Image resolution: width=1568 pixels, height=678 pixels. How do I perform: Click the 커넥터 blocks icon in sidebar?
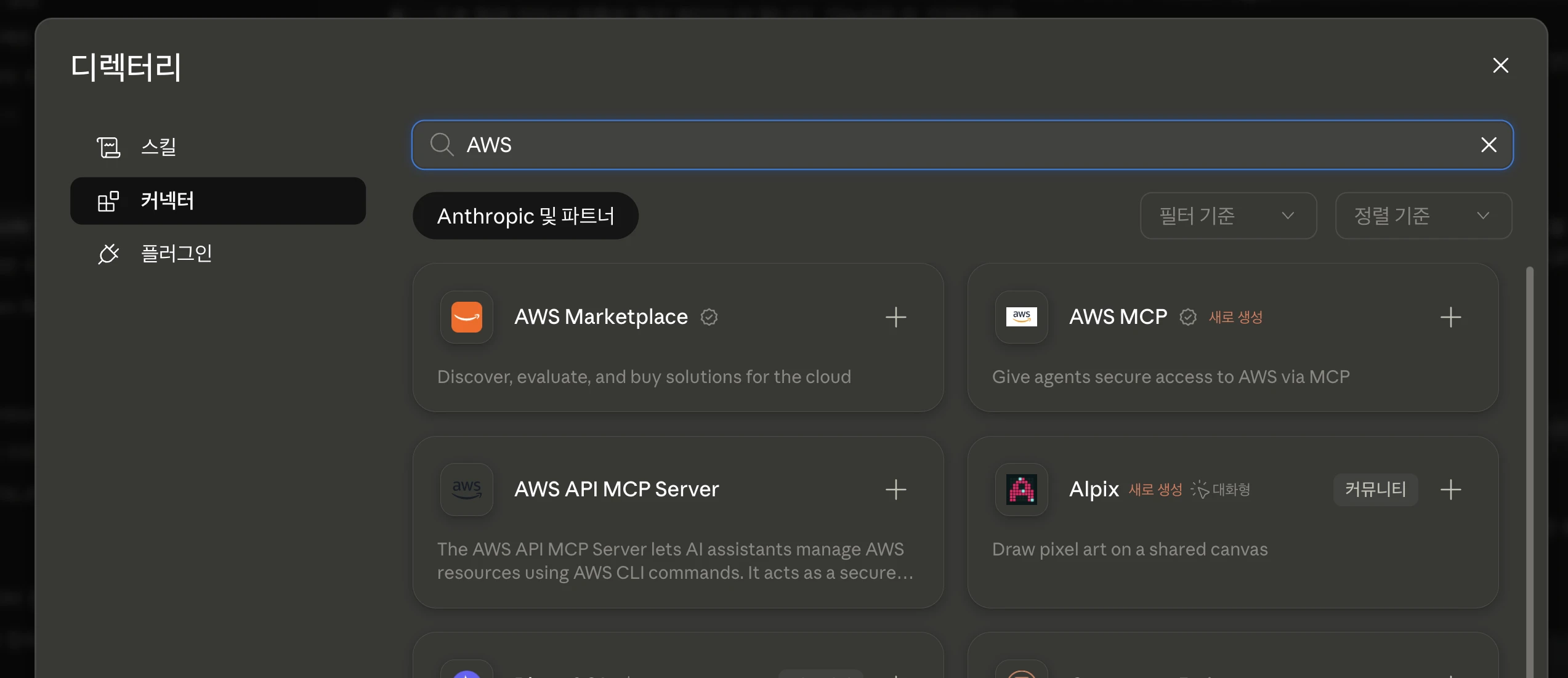coord(108,201)
